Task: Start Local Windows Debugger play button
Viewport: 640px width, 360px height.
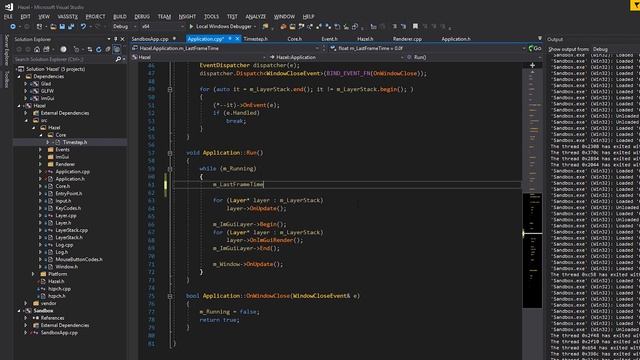Action: click(191, 27)
